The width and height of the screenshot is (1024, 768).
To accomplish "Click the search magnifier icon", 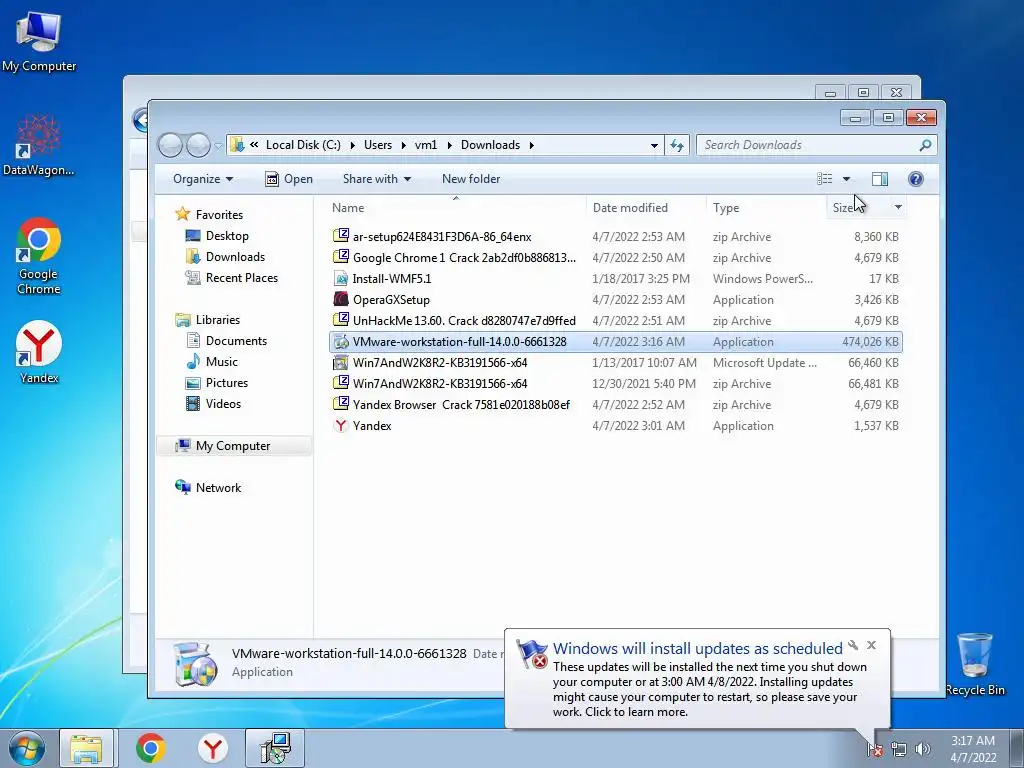I will 925,145.
